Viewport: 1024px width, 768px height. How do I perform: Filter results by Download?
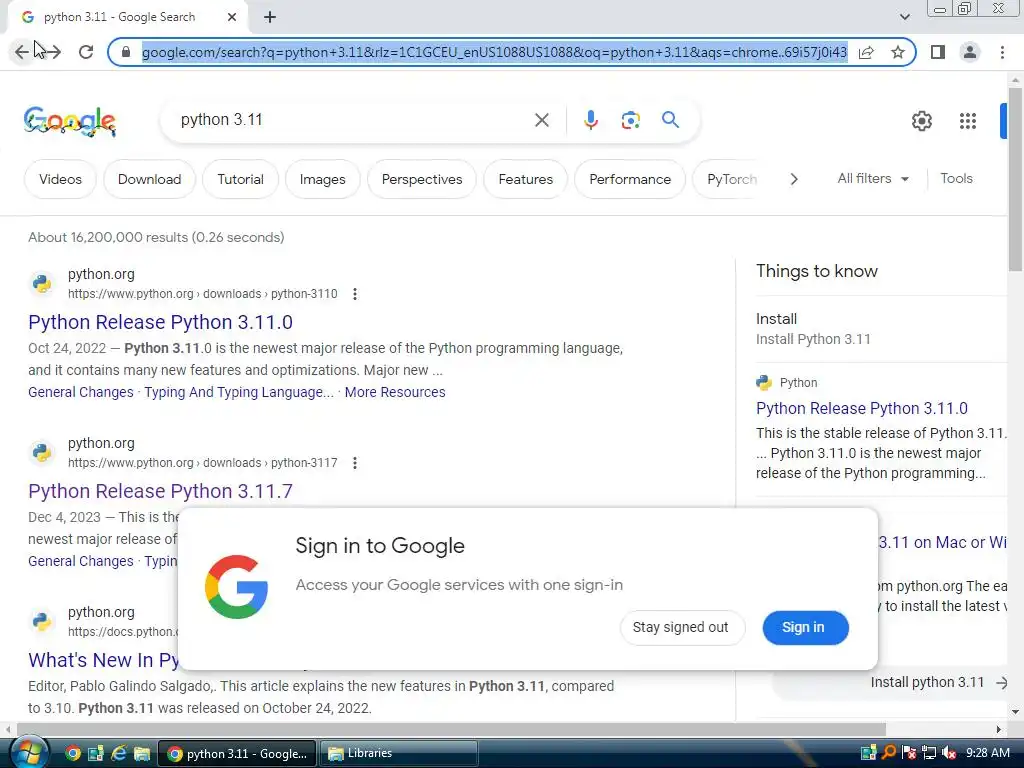click(150, 179)
